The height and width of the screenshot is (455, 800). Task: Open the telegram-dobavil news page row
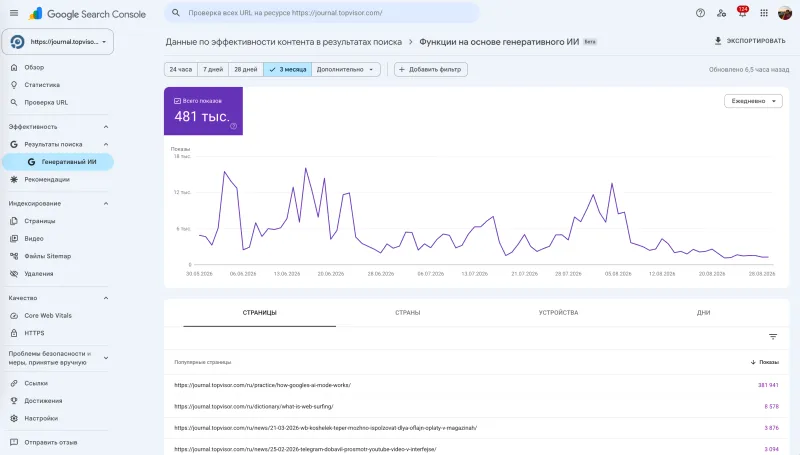[477, 447]
